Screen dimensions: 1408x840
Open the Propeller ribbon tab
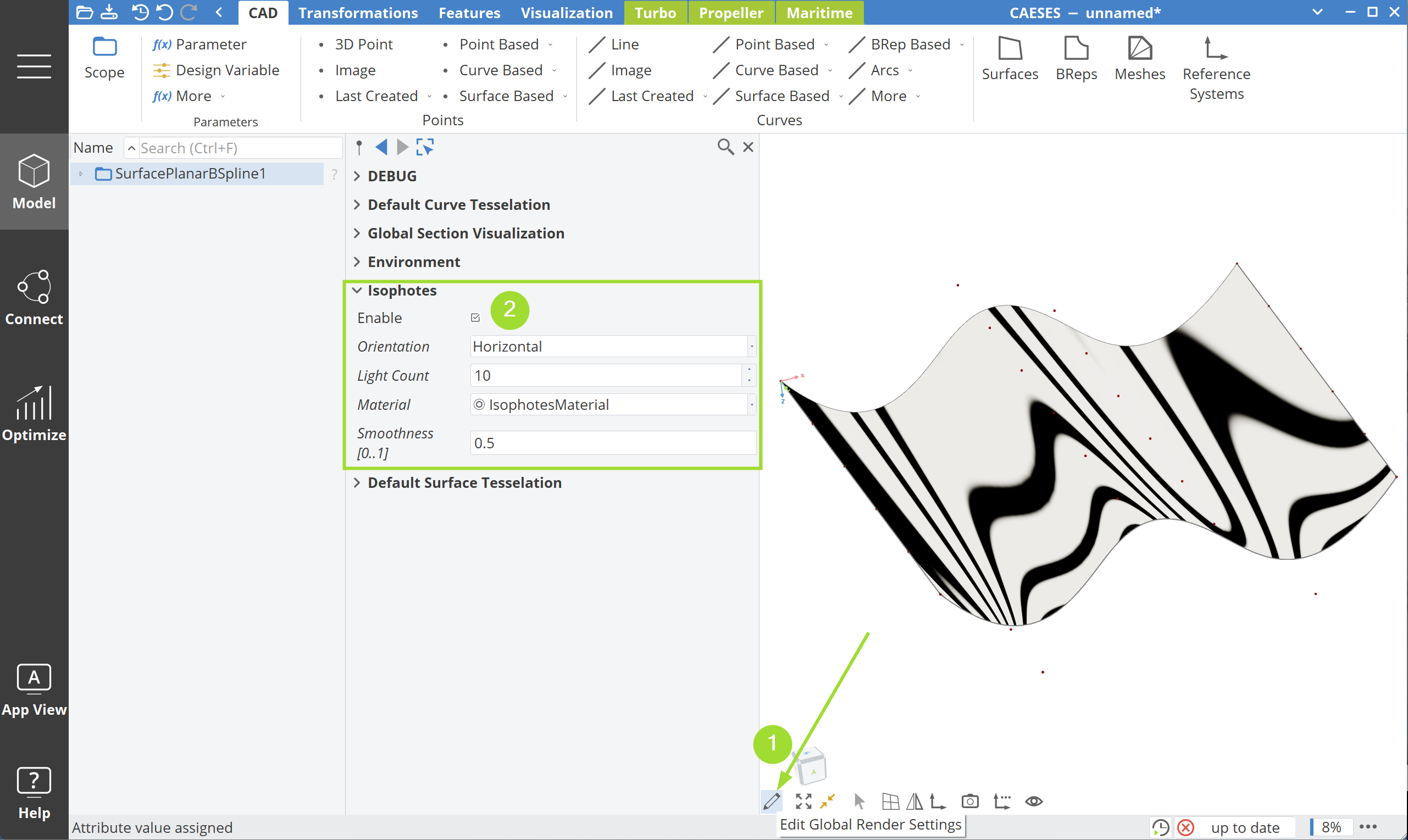pyautogui.click(x=731, y=13)
